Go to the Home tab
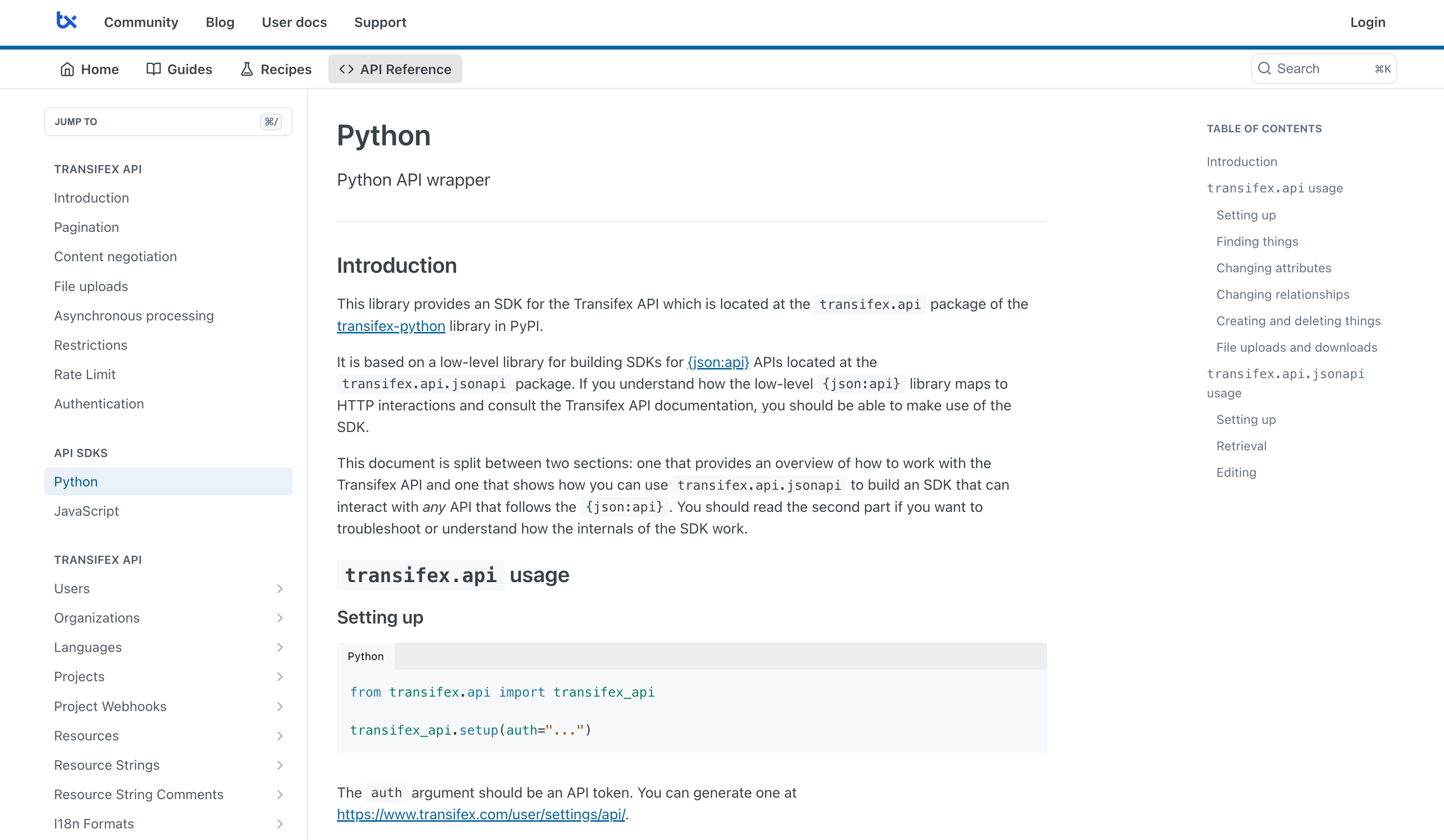 pos(89,69)
